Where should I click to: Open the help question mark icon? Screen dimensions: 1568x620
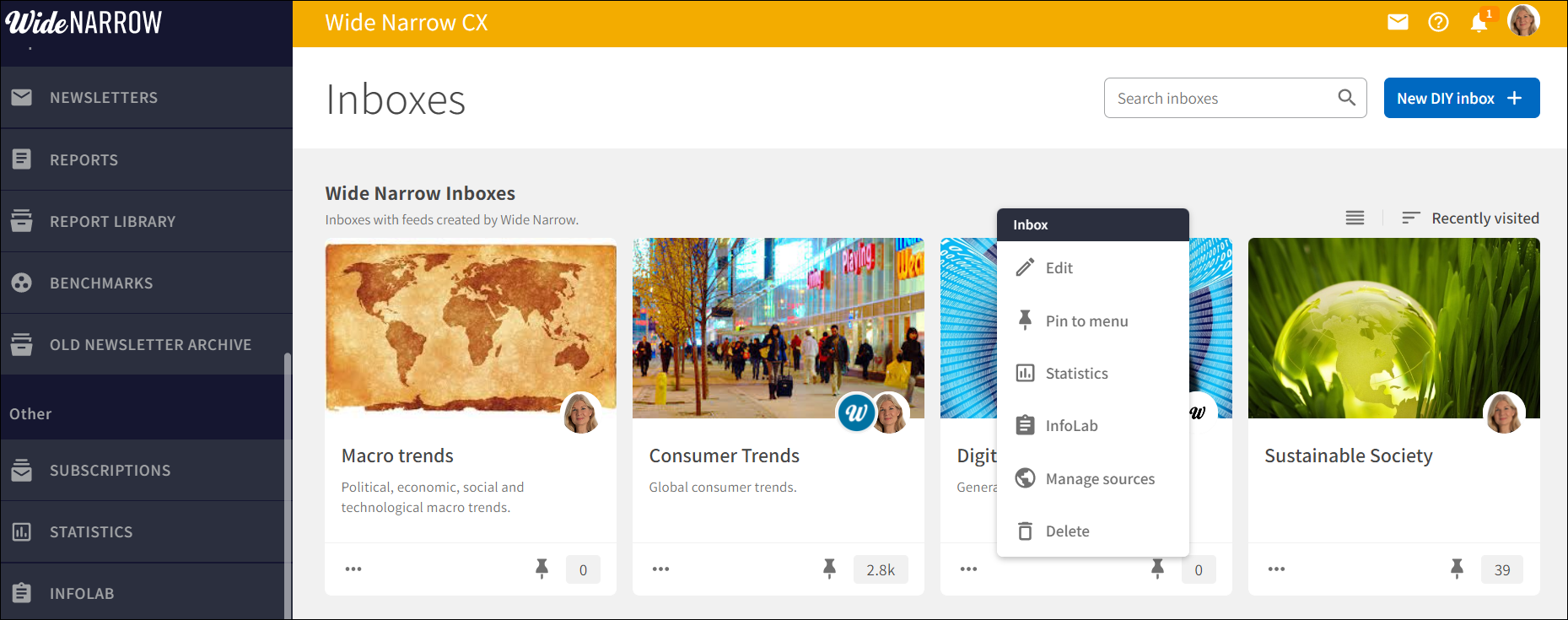[x=1438, y=23]
